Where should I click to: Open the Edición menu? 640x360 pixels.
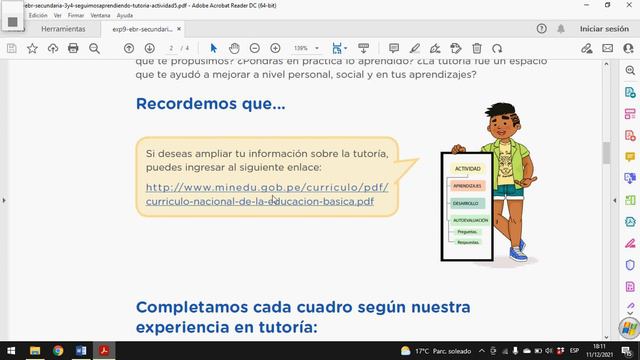(38, 15)
